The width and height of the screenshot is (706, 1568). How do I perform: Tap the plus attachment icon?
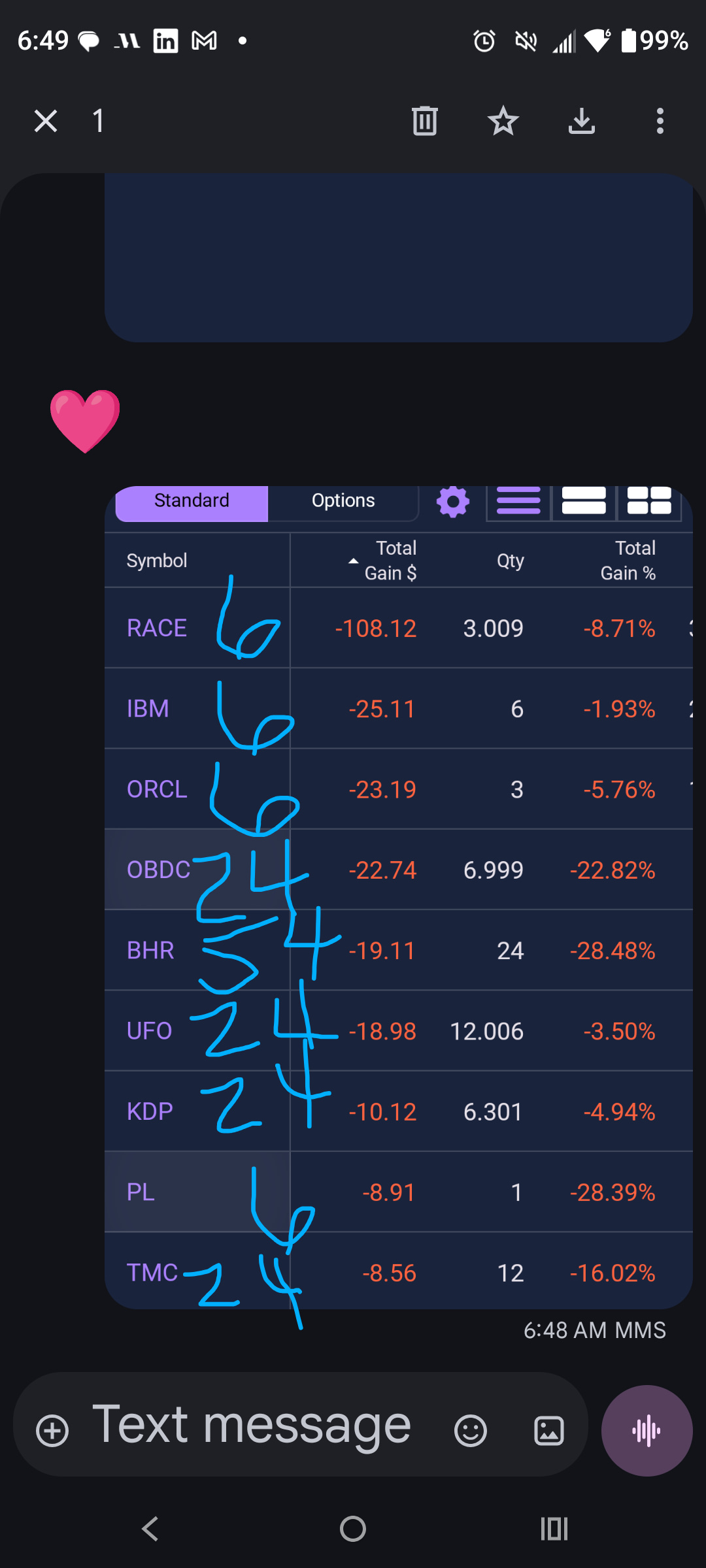[x=52, y=1431]
